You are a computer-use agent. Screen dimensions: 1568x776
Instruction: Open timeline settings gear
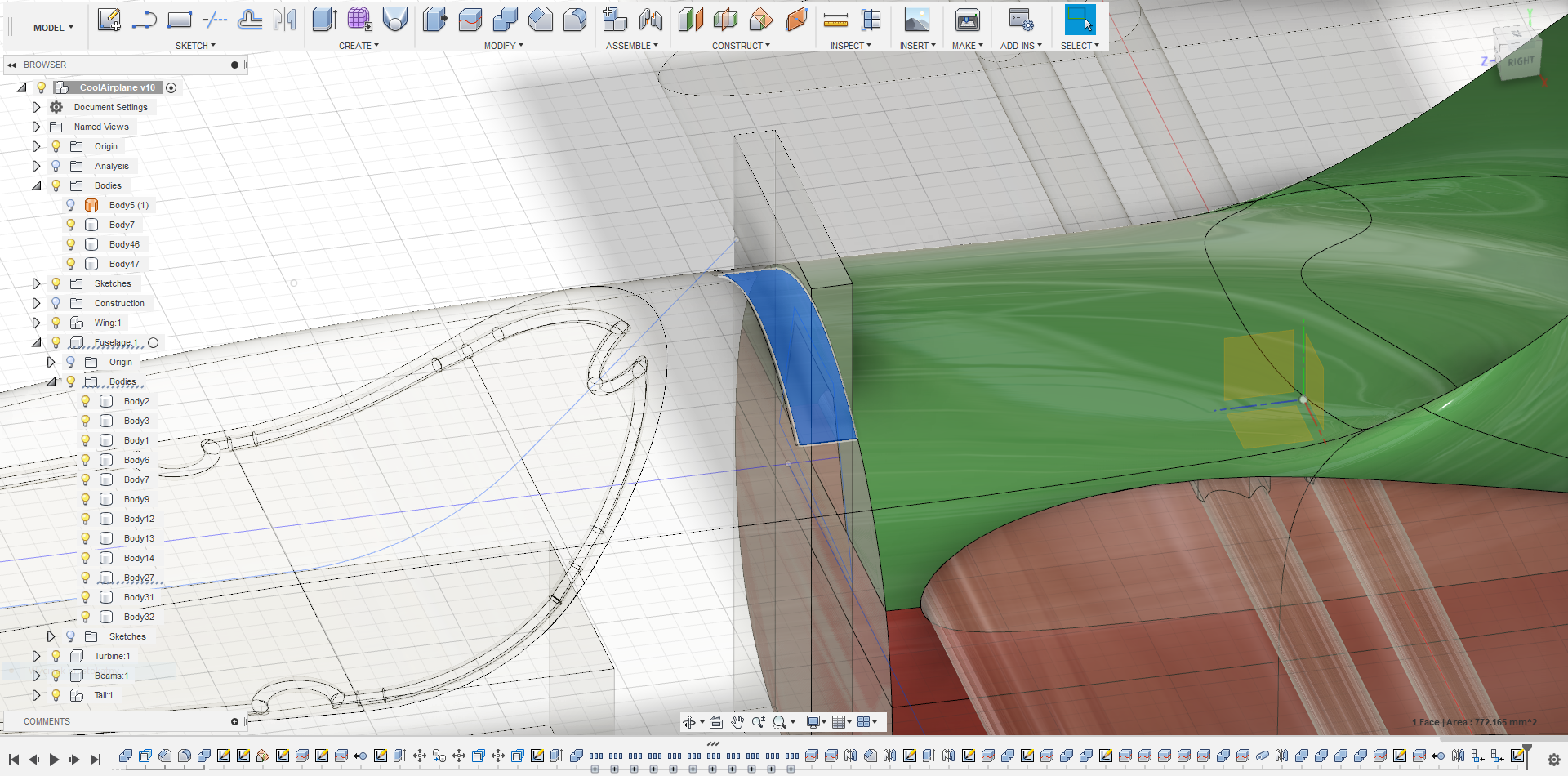(x=1553, y=760)
